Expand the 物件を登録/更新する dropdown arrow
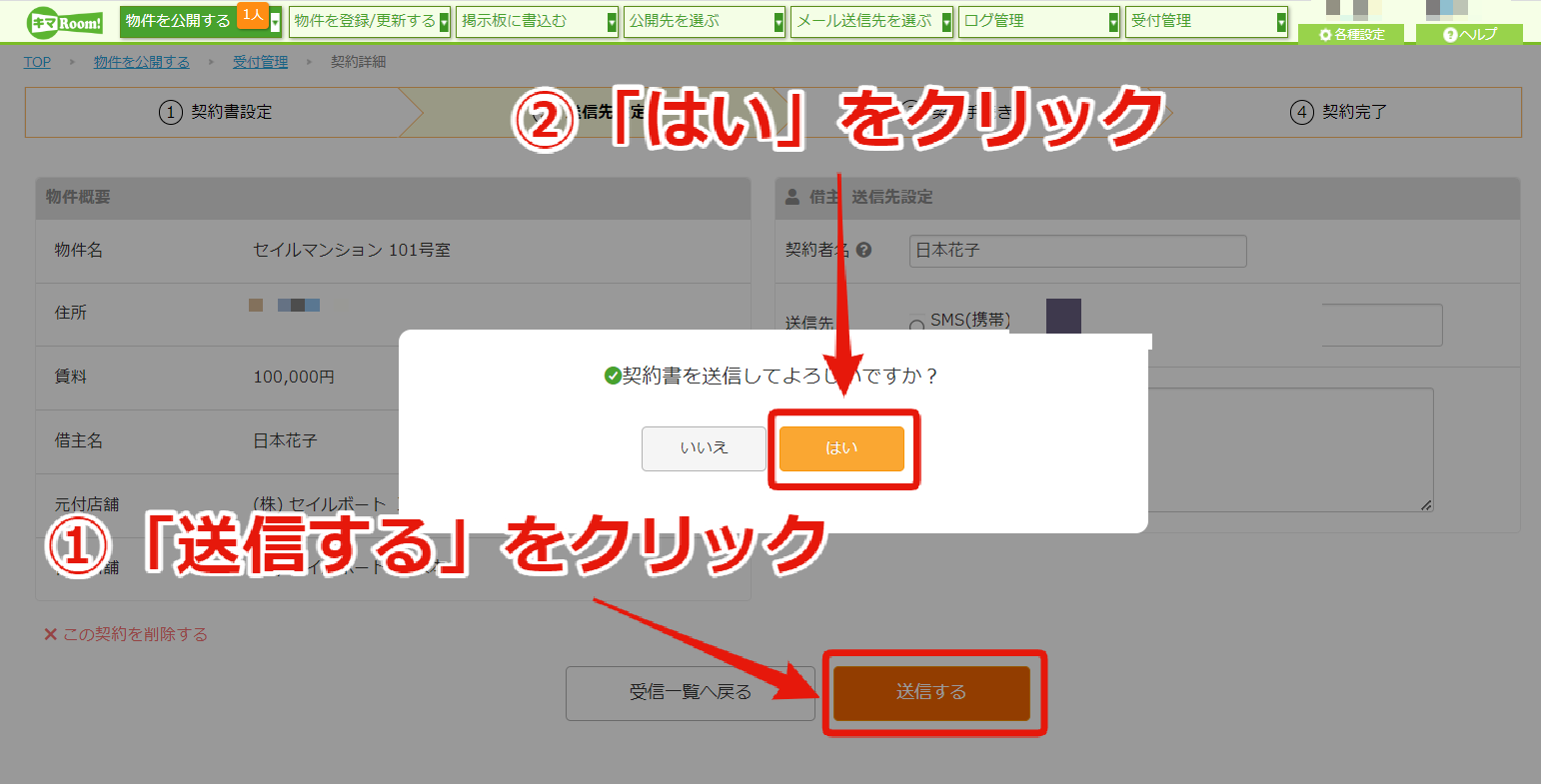This screenshot has width=1541, height=784. pos(445,23)
